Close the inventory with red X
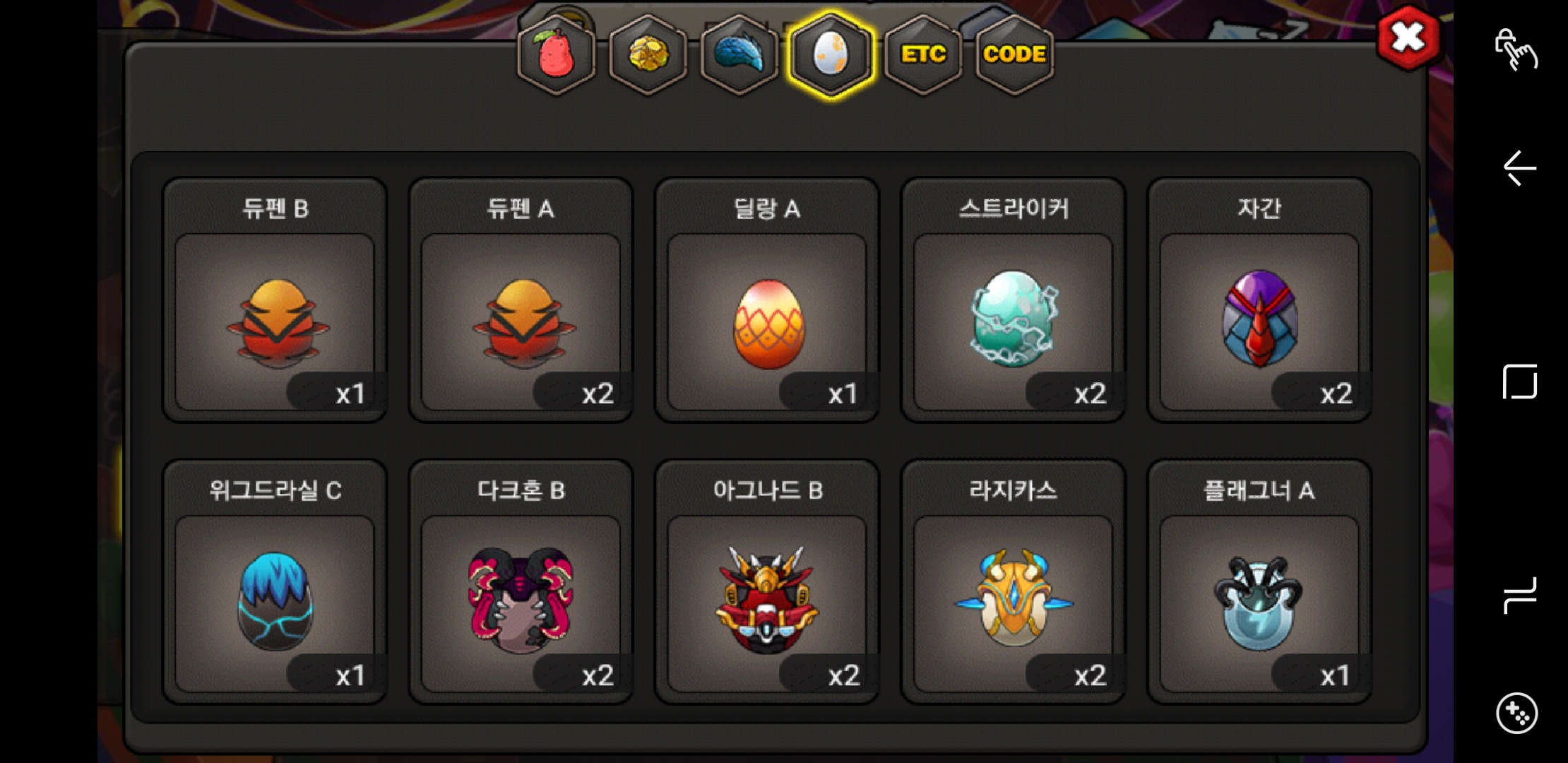The height and width of the screenshot is (763, 1568). 1408,38
